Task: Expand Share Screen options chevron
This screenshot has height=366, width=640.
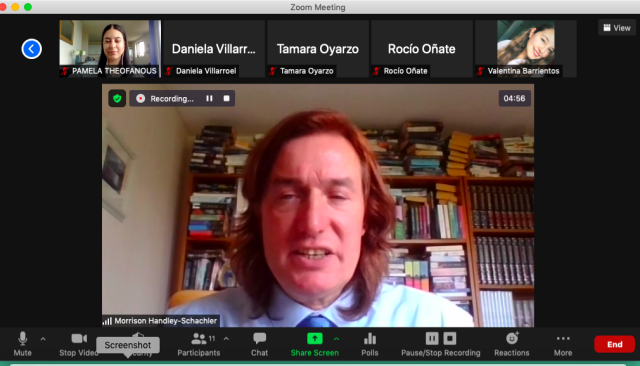Action: pyautogui.click(x=336, y=339)
